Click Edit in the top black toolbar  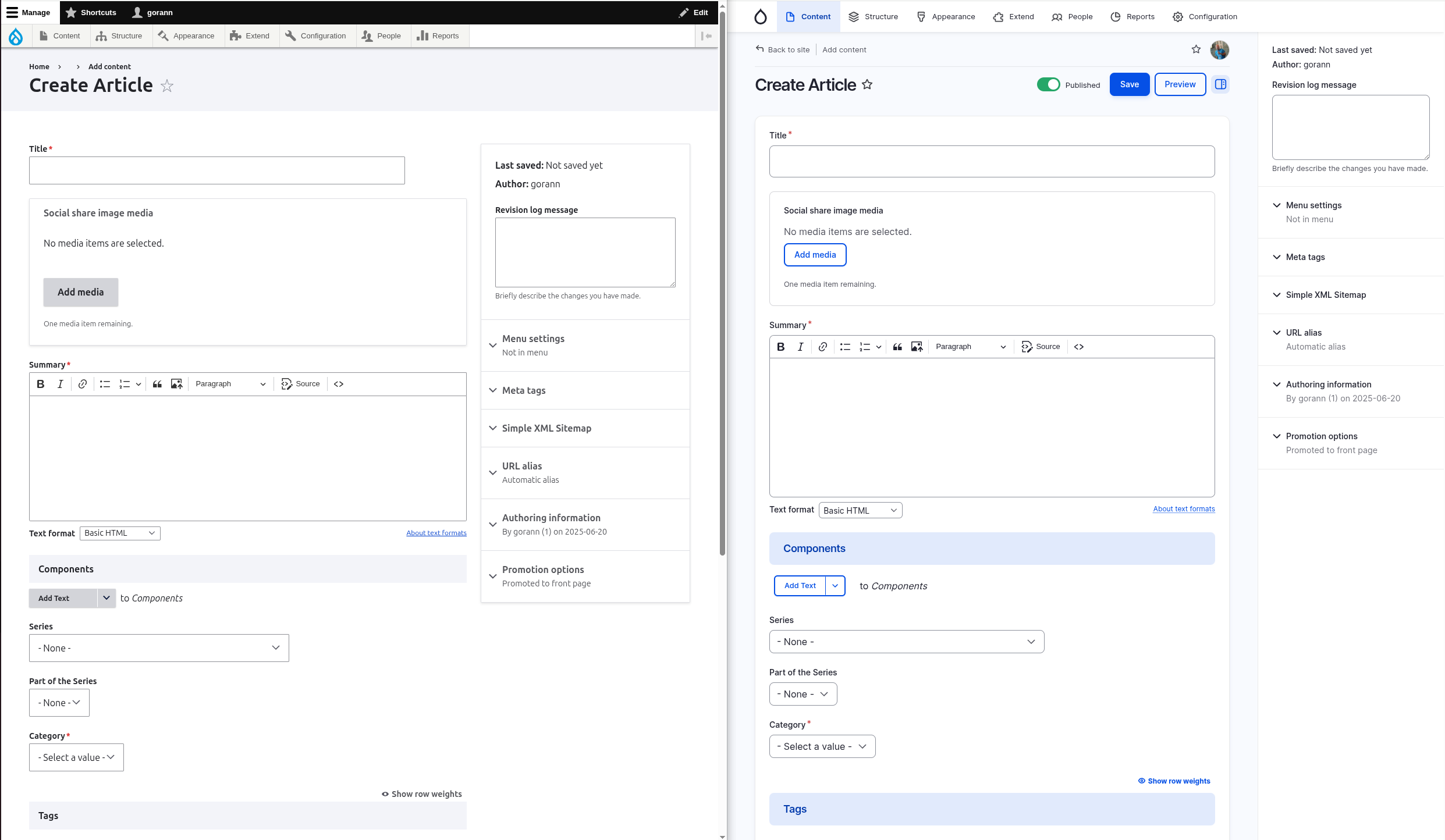coord(694,12)
